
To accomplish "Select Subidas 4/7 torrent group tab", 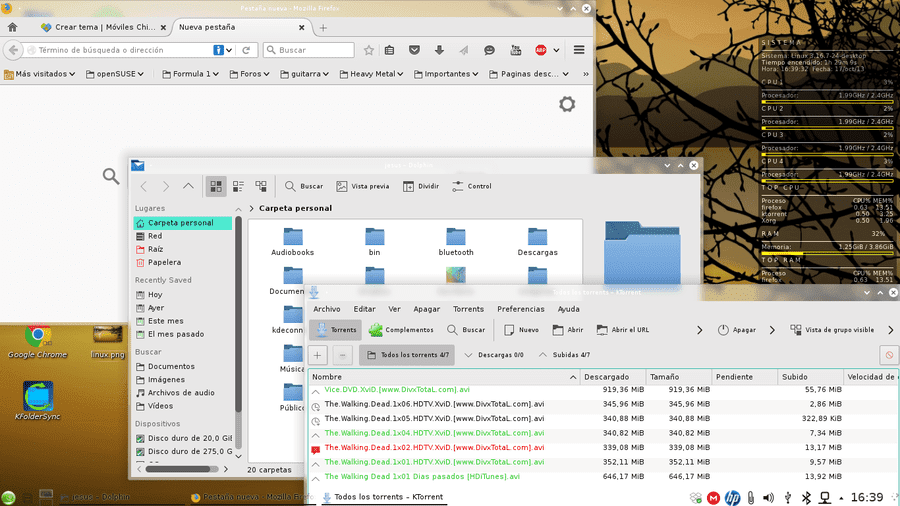I will [565, 355].
